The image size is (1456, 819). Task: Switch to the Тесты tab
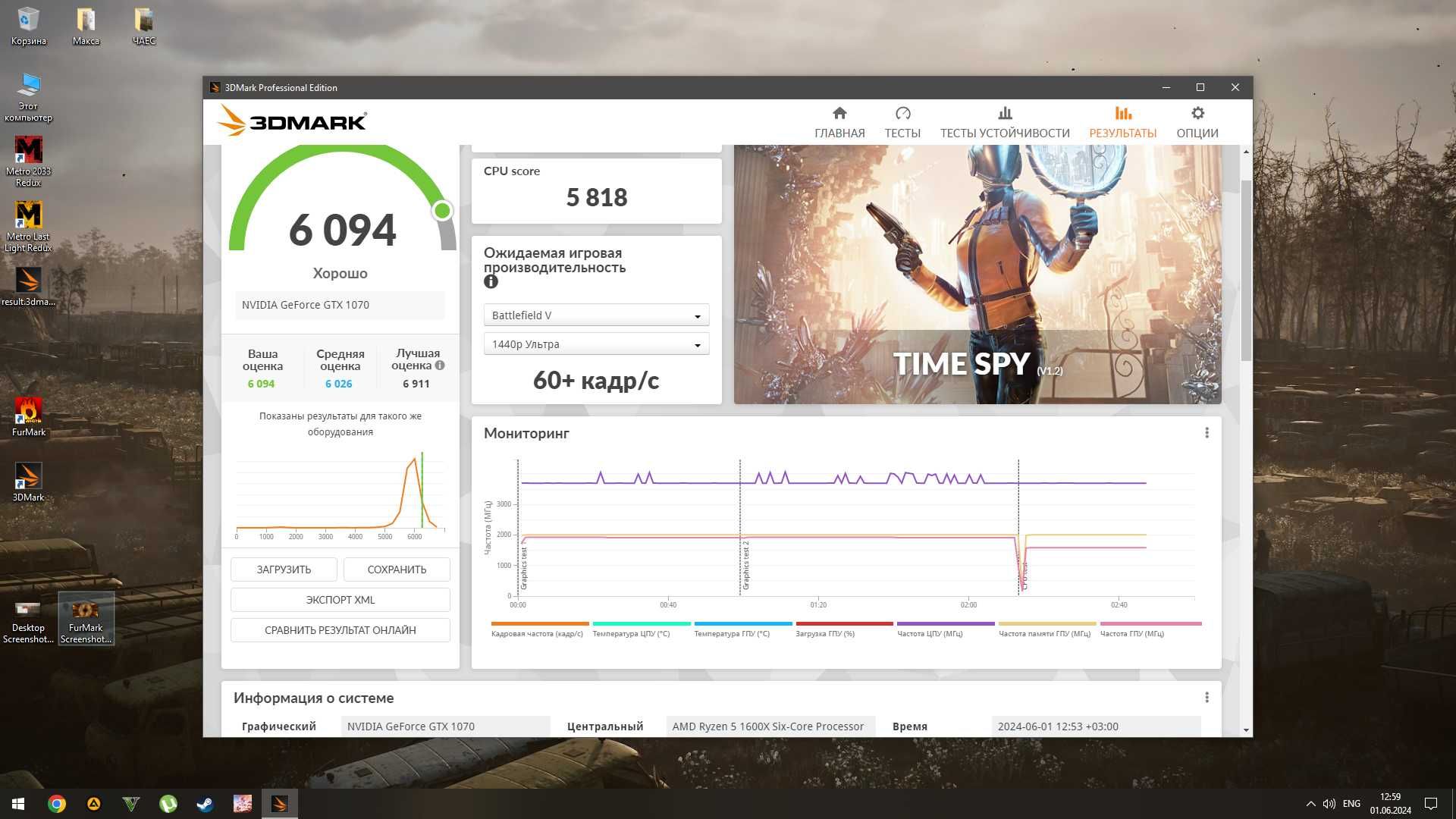[902, 122]
